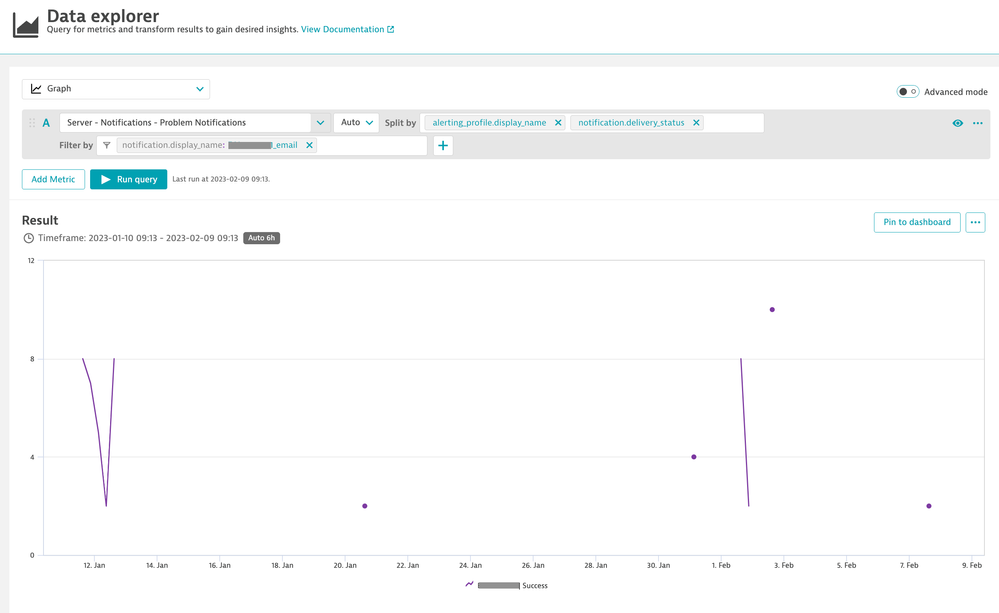Remove alerting_profile.display_name split tag

pyautogui.click(x=558, y=123)
